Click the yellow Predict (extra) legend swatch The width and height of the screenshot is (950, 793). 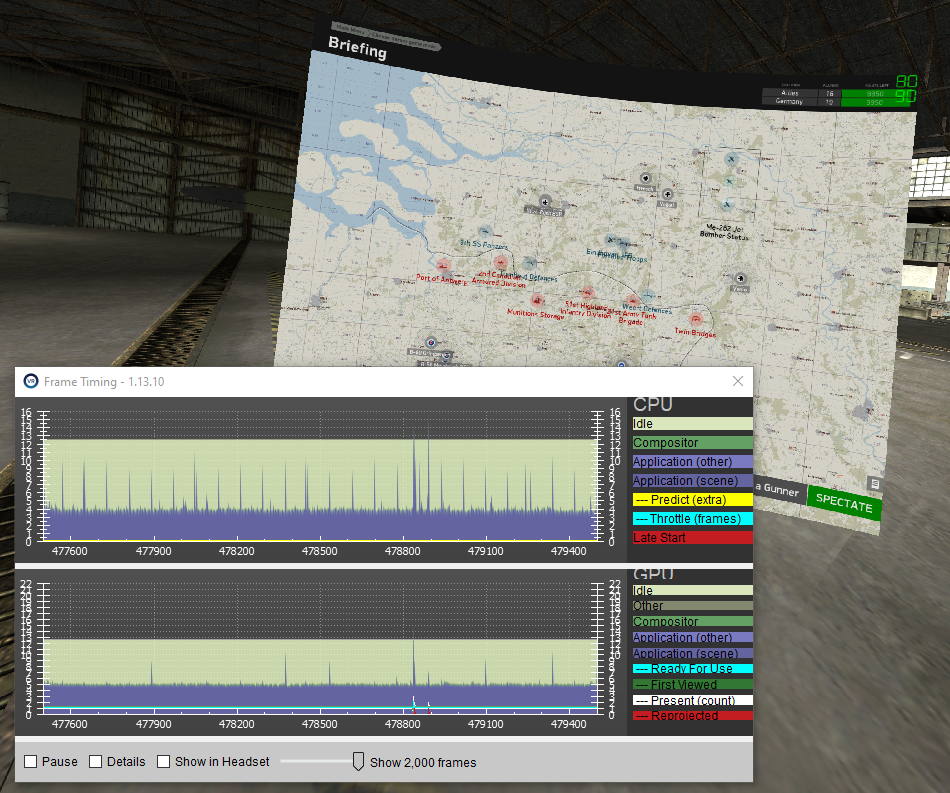click(692, 500)
